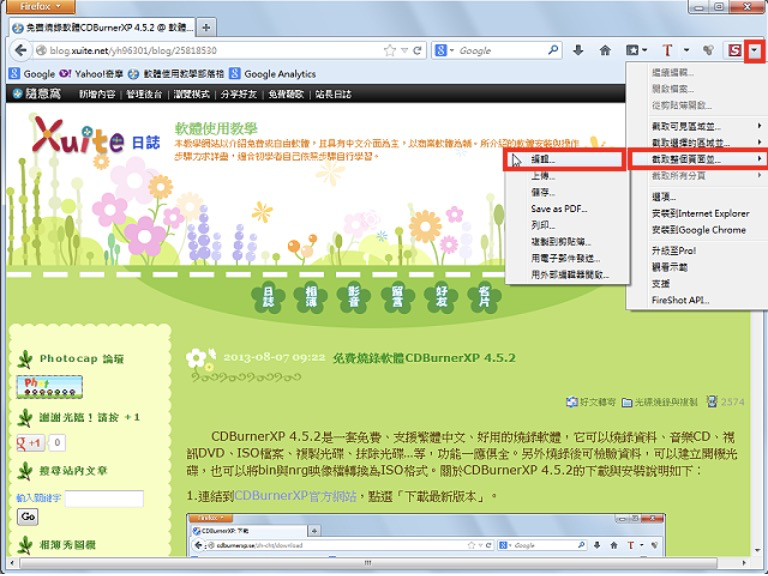
Task: Click the Google +1 button
Action: click(x=31, y=443)
